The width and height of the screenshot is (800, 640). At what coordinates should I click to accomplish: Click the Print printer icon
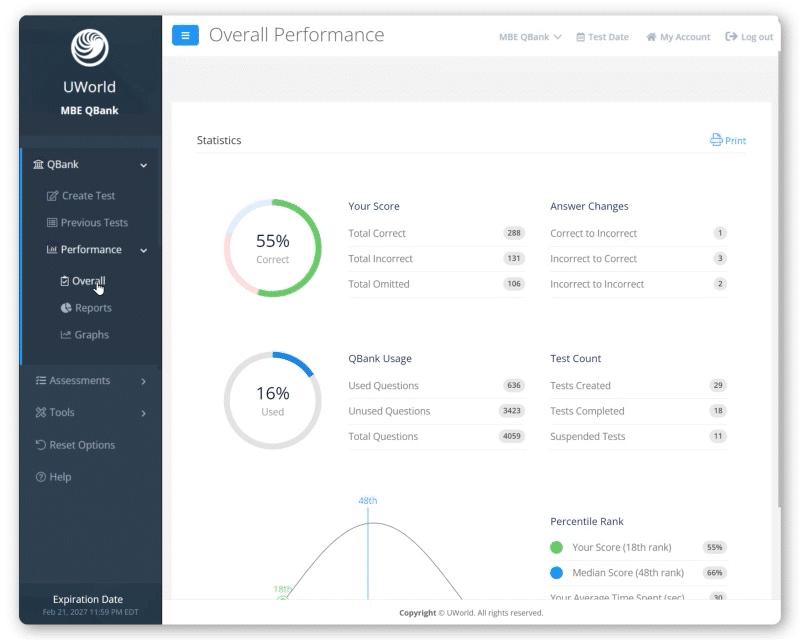pyautogui.click(x=716, y=140)
